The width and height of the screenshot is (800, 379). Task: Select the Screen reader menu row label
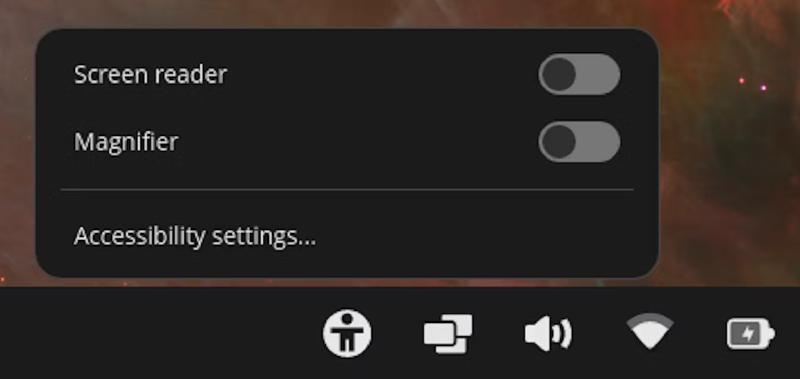[151, 74]
